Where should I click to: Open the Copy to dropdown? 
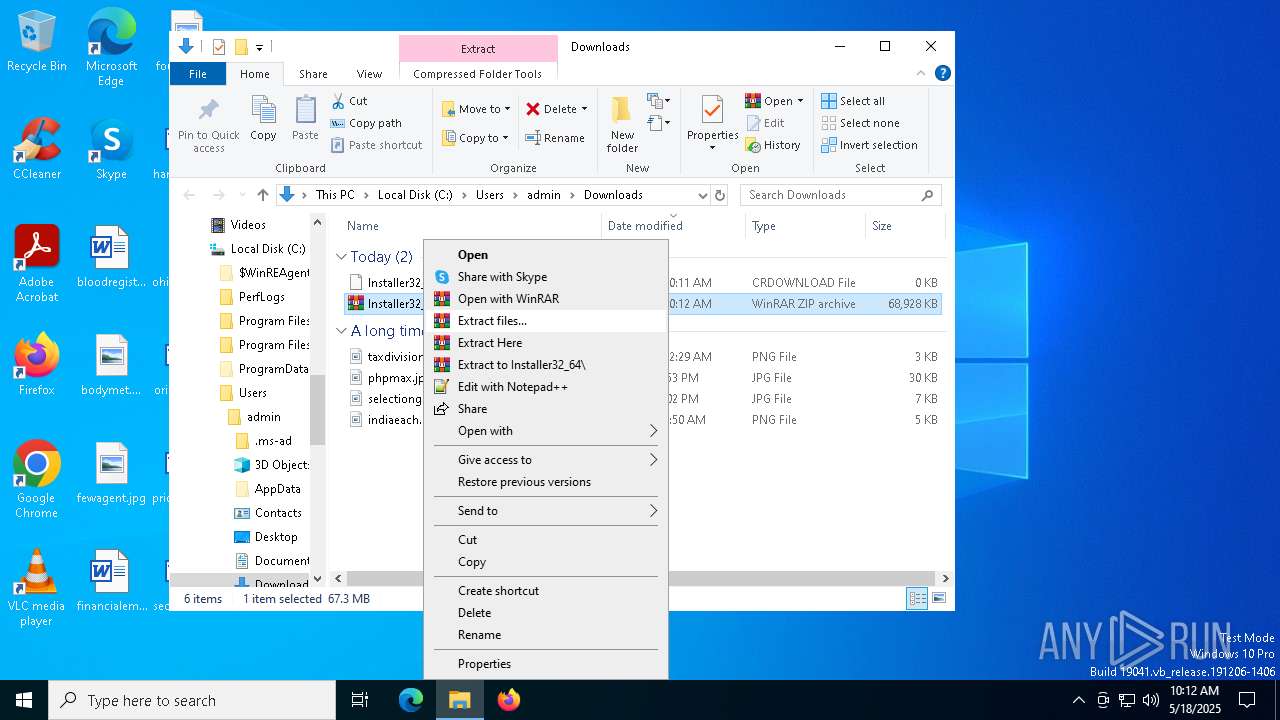(x=477, y=138)
